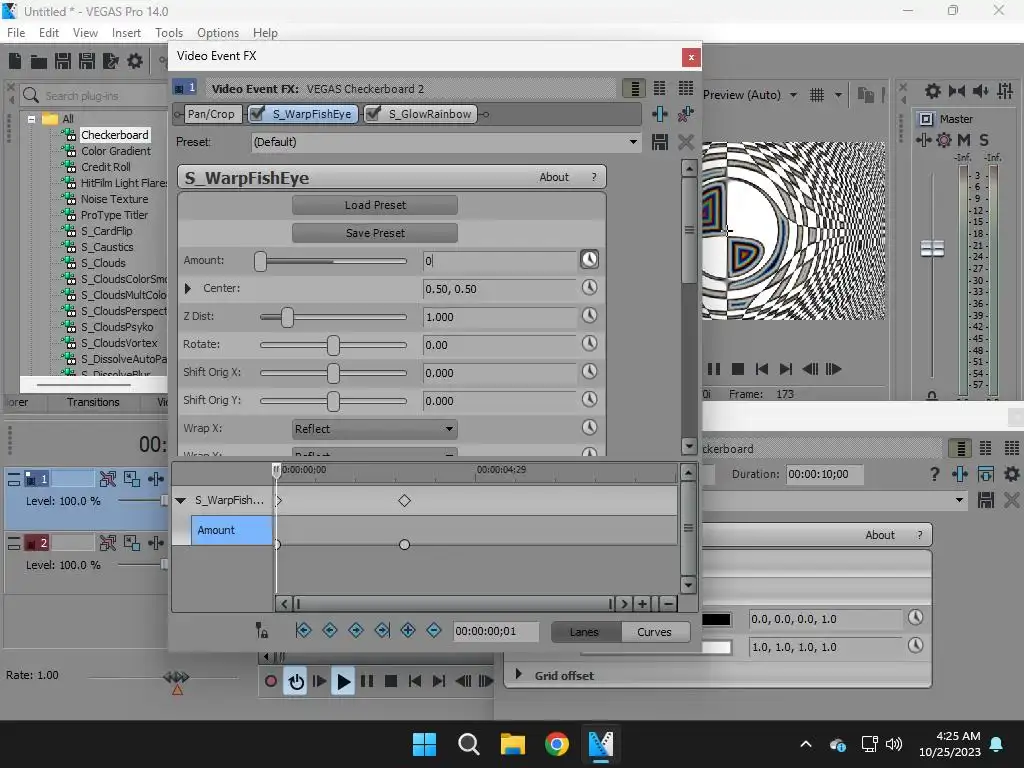The height and width of the screenshot is (768, 1024).
Task: Enable animation for Center parameter
Action: click(589, 287)
